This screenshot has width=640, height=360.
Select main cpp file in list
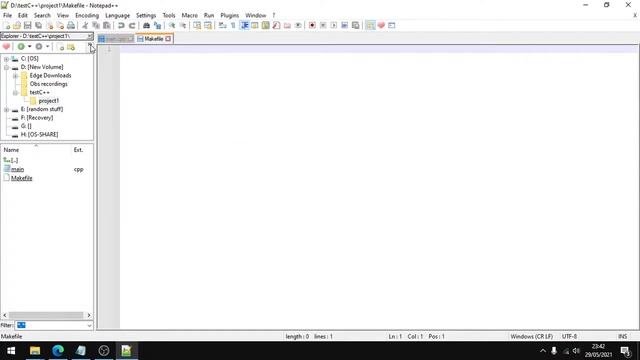[17, 169]
